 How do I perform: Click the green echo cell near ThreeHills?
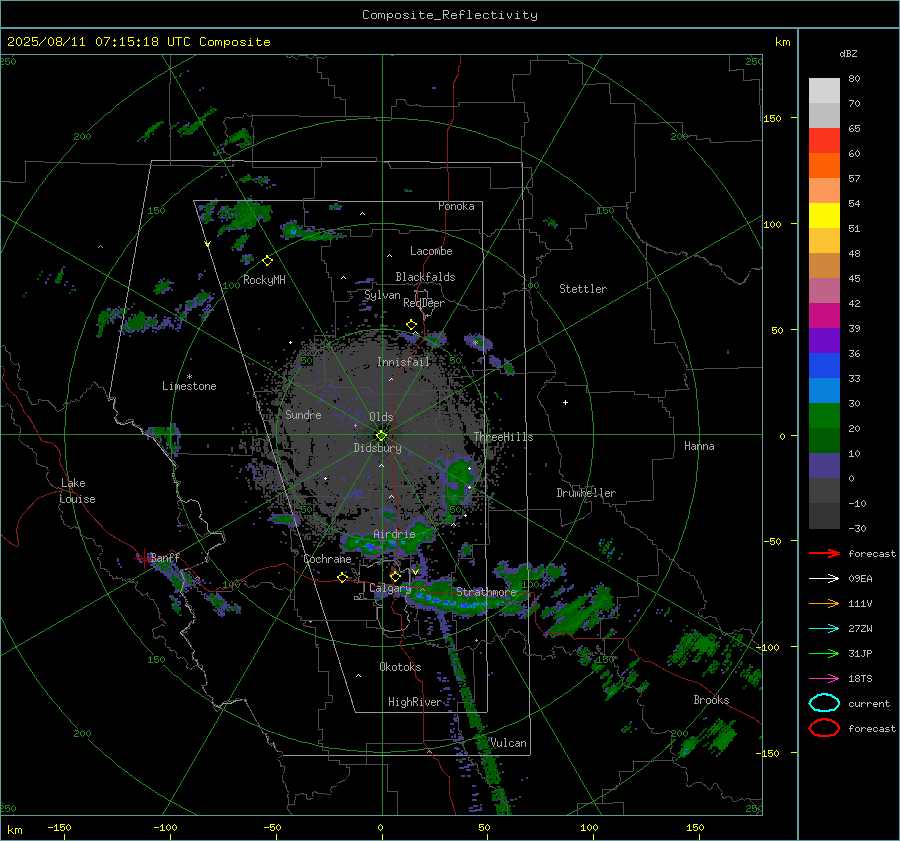(459, 481)
